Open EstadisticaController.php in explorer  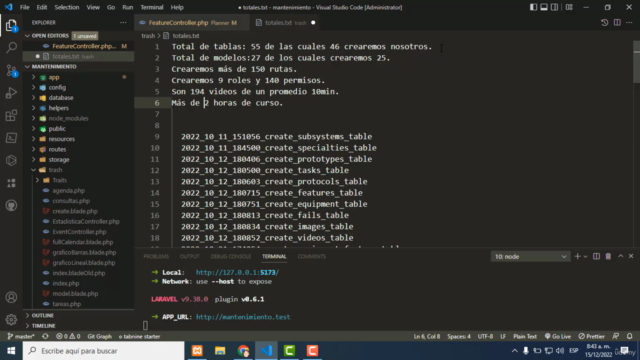point(86,222)
